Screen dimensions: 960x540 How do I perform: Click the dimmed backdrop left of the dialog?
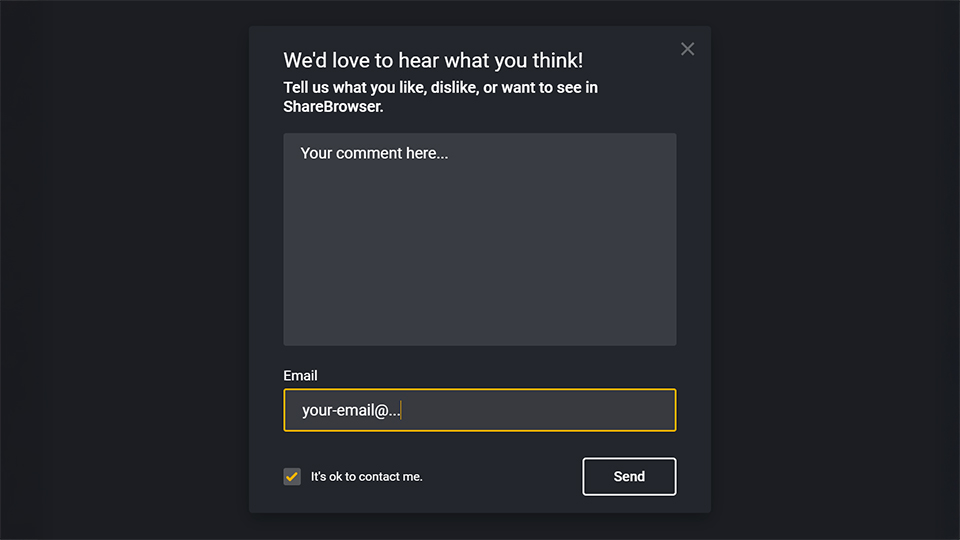point(122,269)
